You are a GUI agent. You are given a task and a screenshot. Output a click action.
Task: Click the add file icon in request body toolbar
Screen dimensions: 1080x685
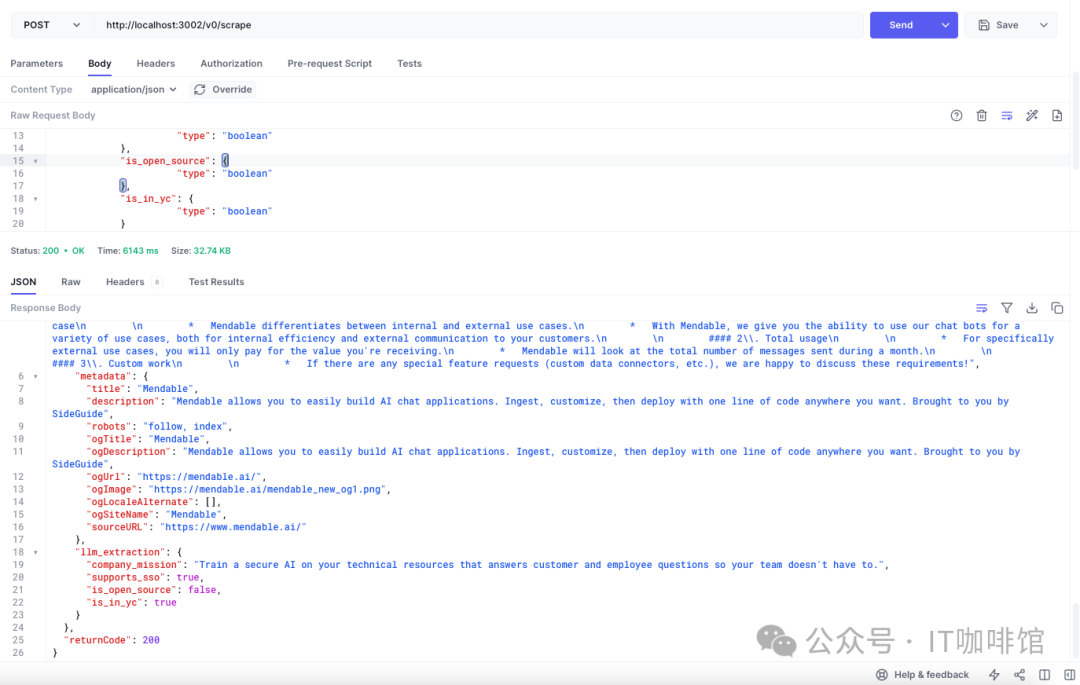(1057, 116)
